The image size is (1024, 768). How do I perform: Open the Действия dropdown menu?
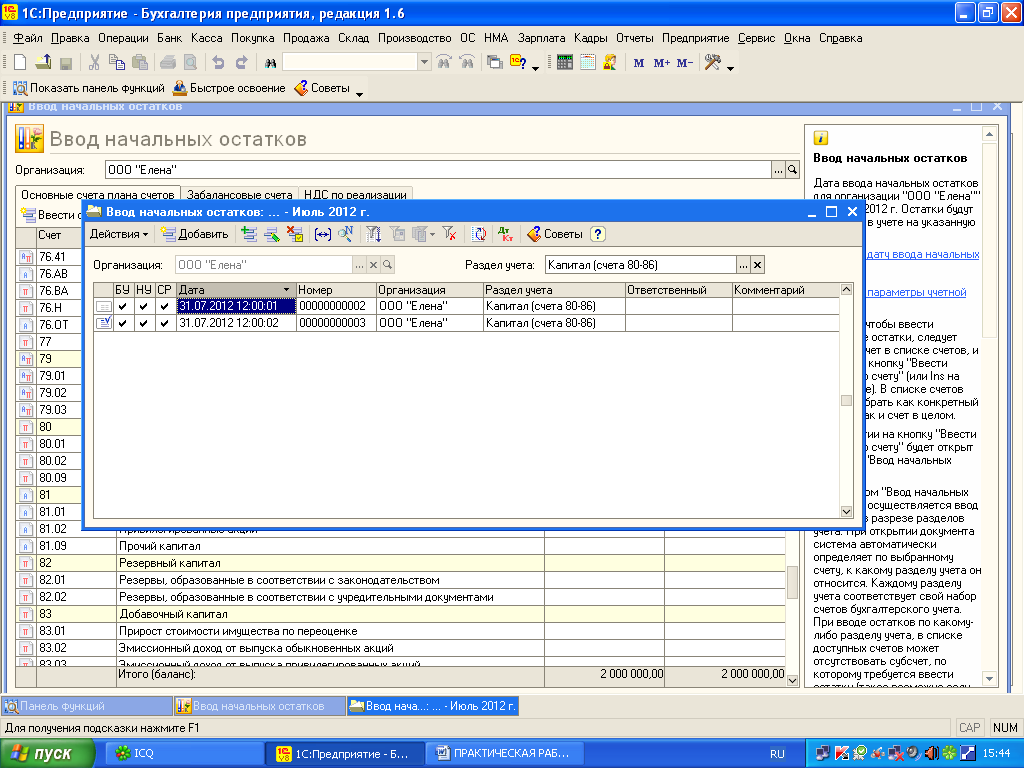click(119, 234)
